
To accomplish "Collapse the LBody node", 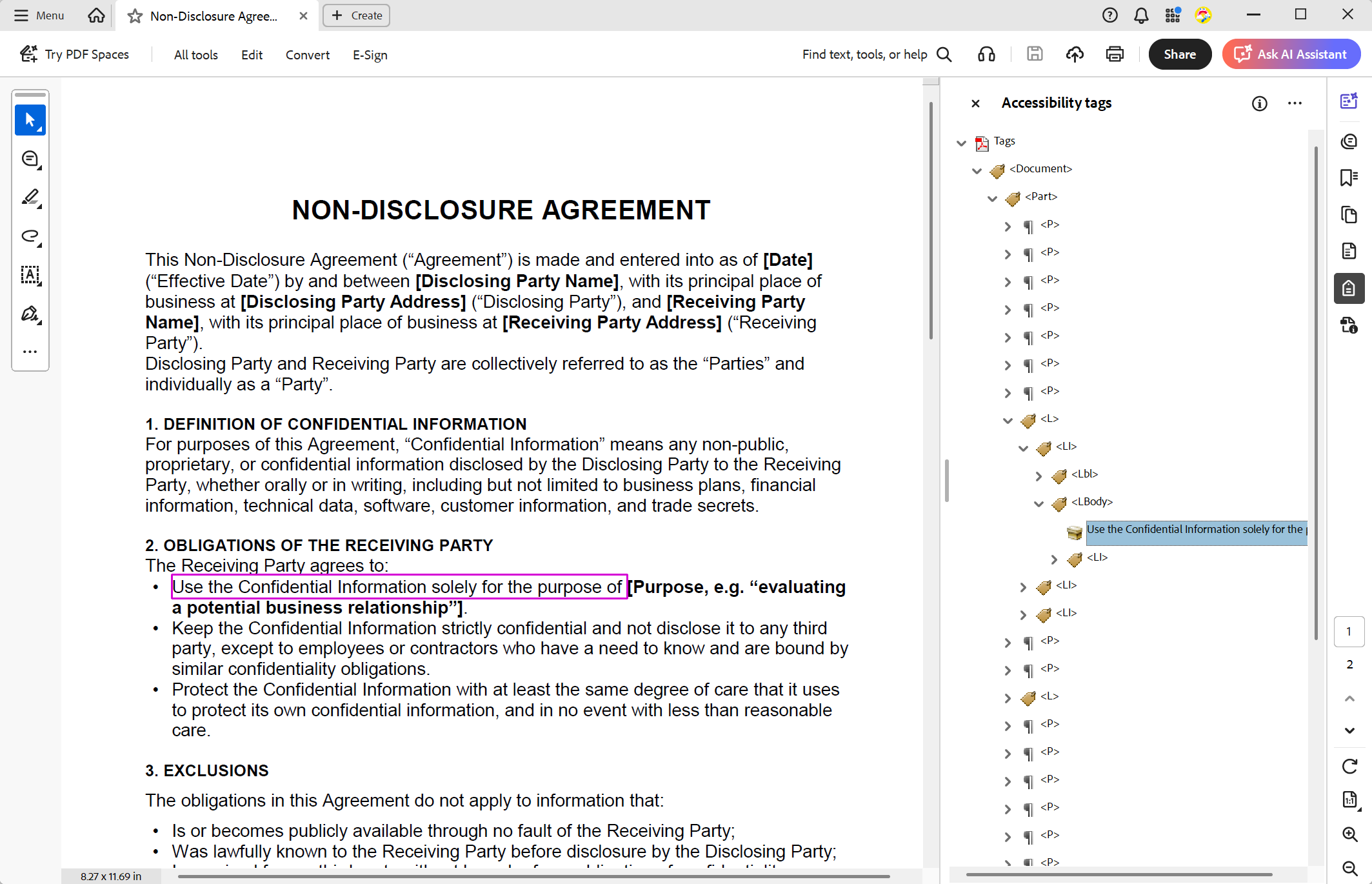I will click(1039, 503).
